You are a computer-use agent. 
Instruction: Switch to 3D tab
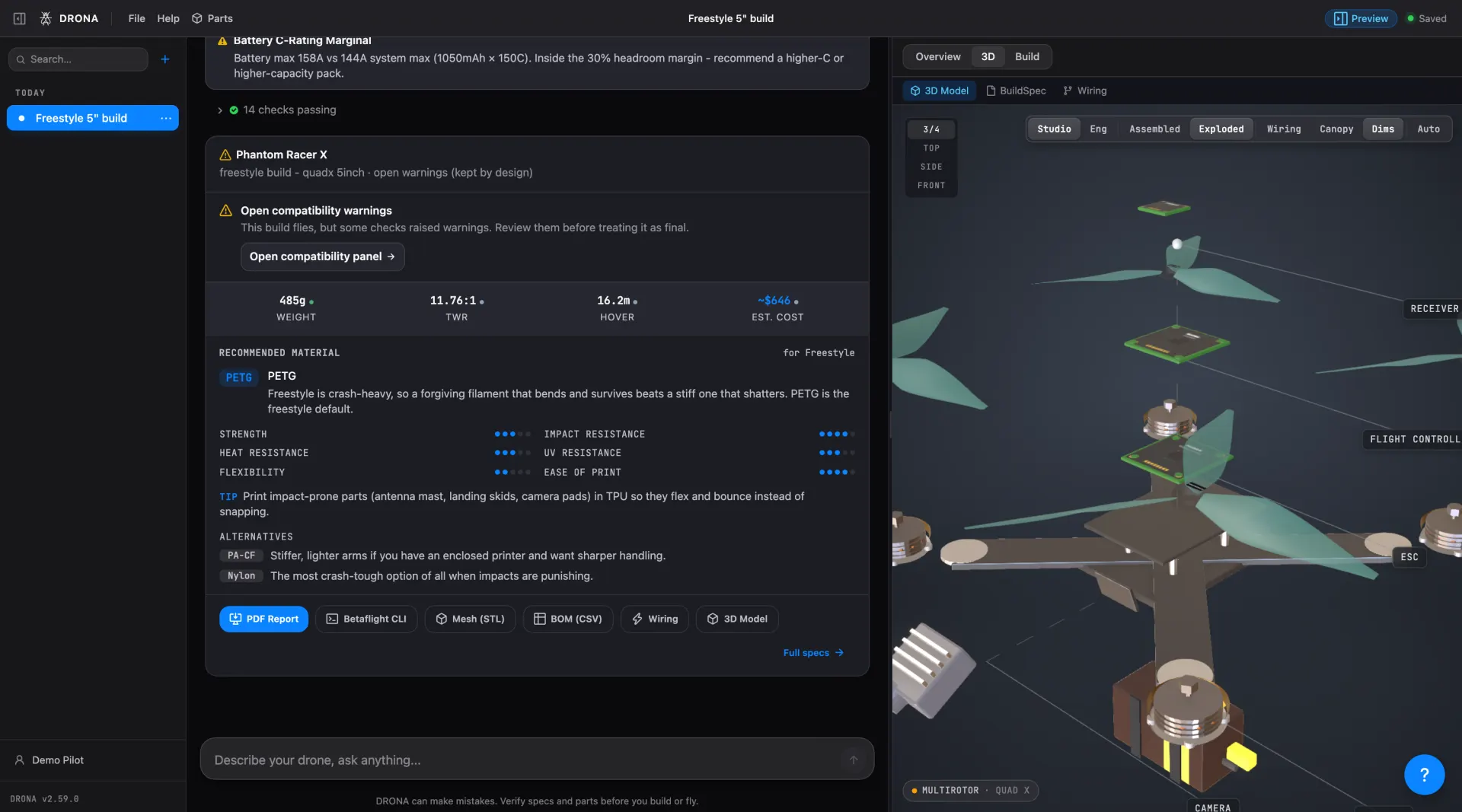click(988, 57)
